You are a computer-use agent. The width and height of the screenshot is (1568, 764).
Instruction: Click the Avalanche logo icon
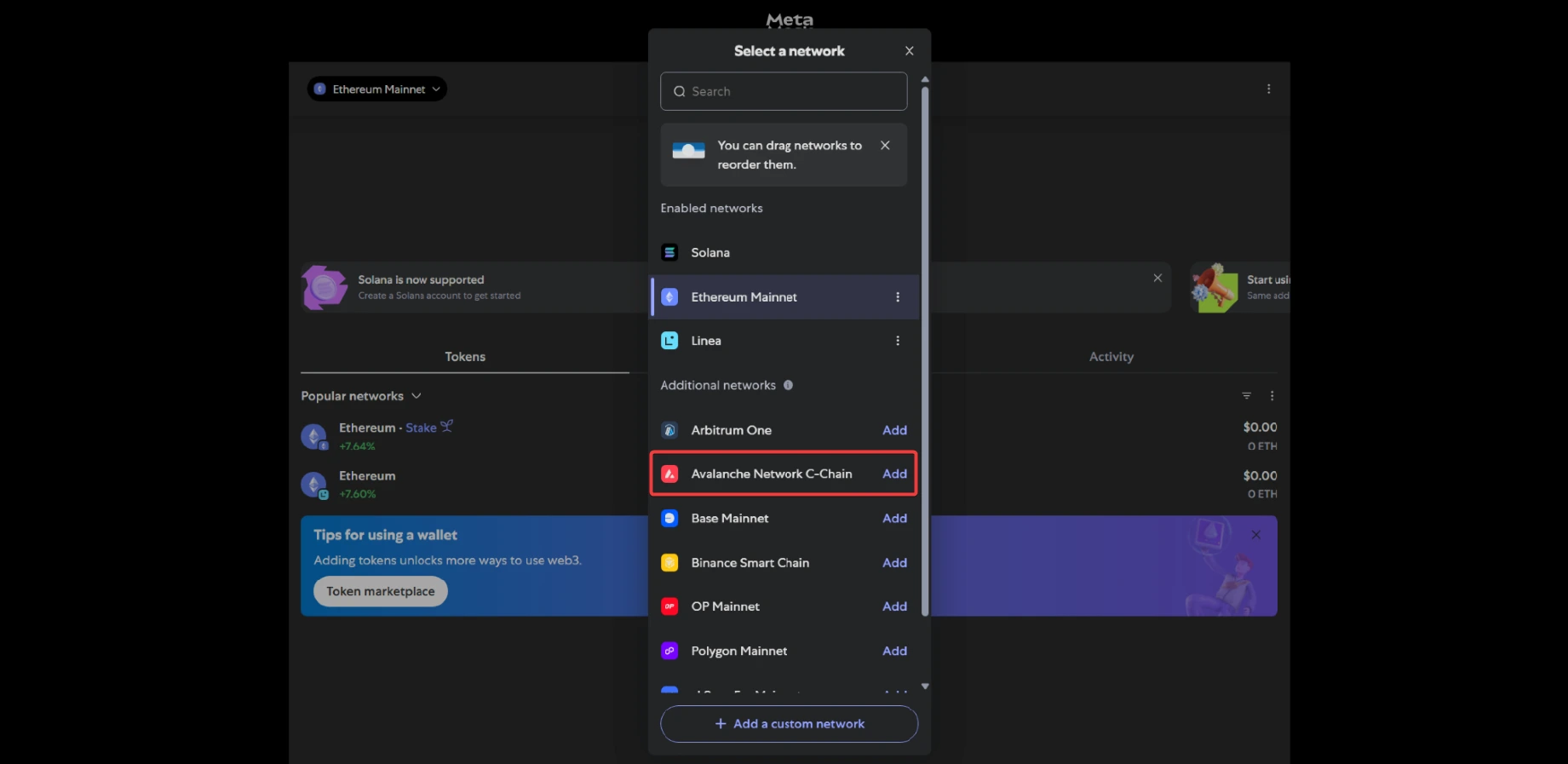point(669,474)
